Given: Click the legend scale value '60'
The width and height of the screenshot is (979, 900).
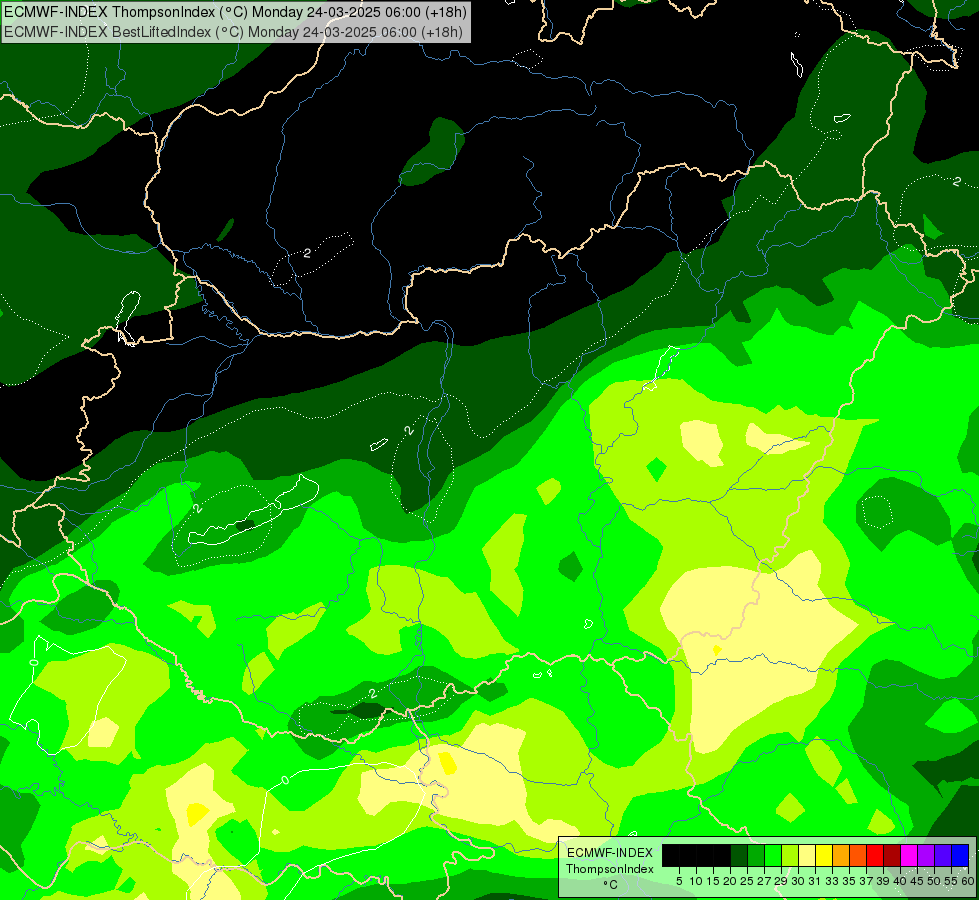Looking at the screenshot, I should click(x=968, y=881).
